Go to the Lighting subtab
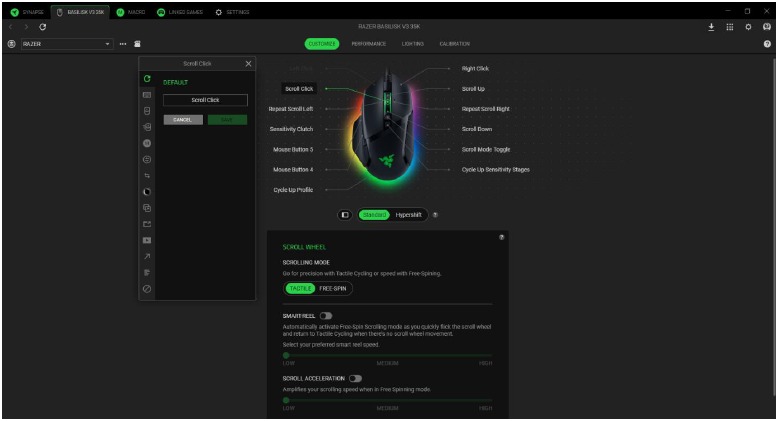This screenshot has height=421, width=778. (x=413, y=44)
